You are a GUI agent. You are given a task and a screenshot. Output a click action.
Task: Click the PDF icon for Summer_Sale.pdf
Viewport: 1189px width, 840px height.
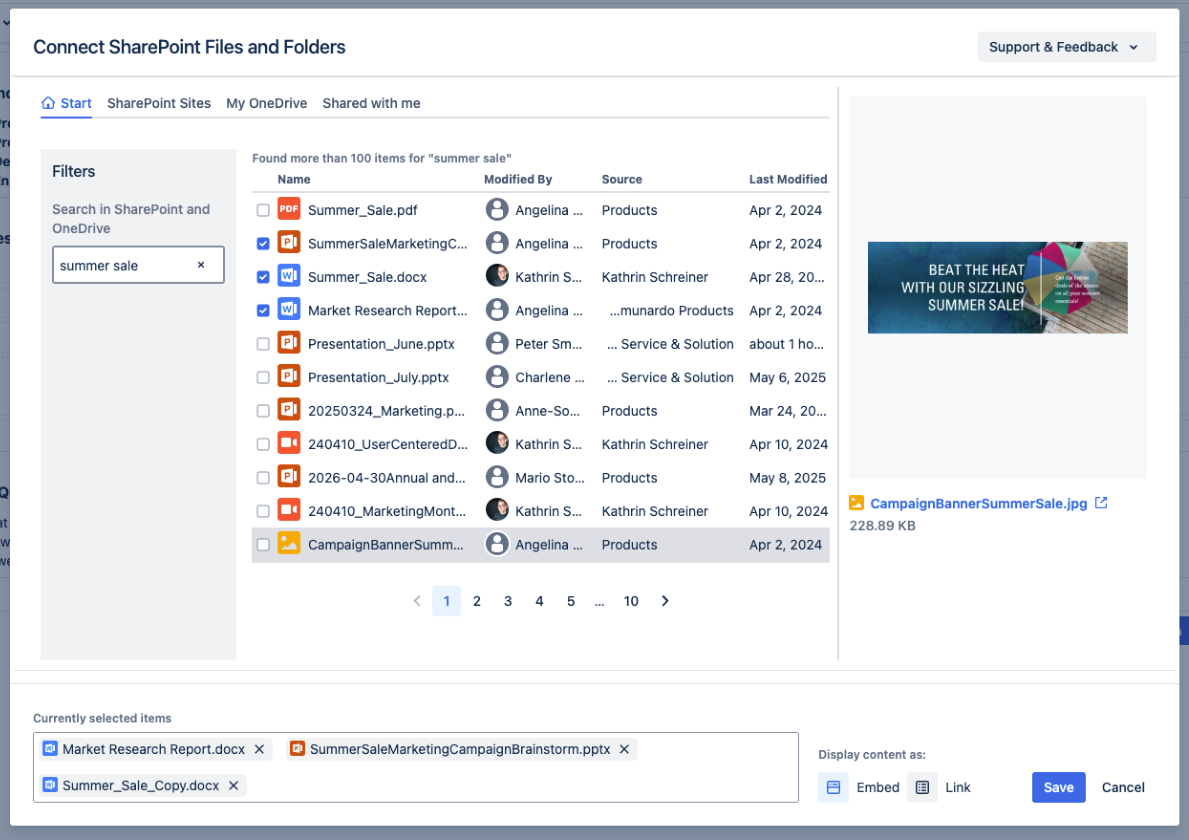click(x=289, y=209)
